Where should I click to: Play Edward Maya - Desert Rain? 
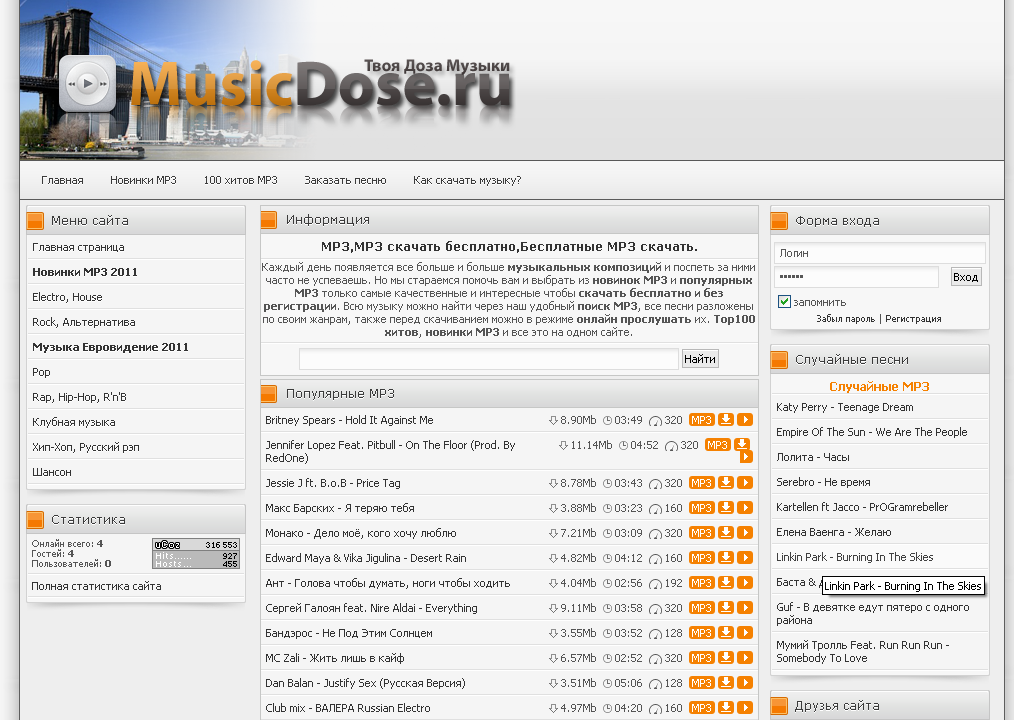pos(745,558)
